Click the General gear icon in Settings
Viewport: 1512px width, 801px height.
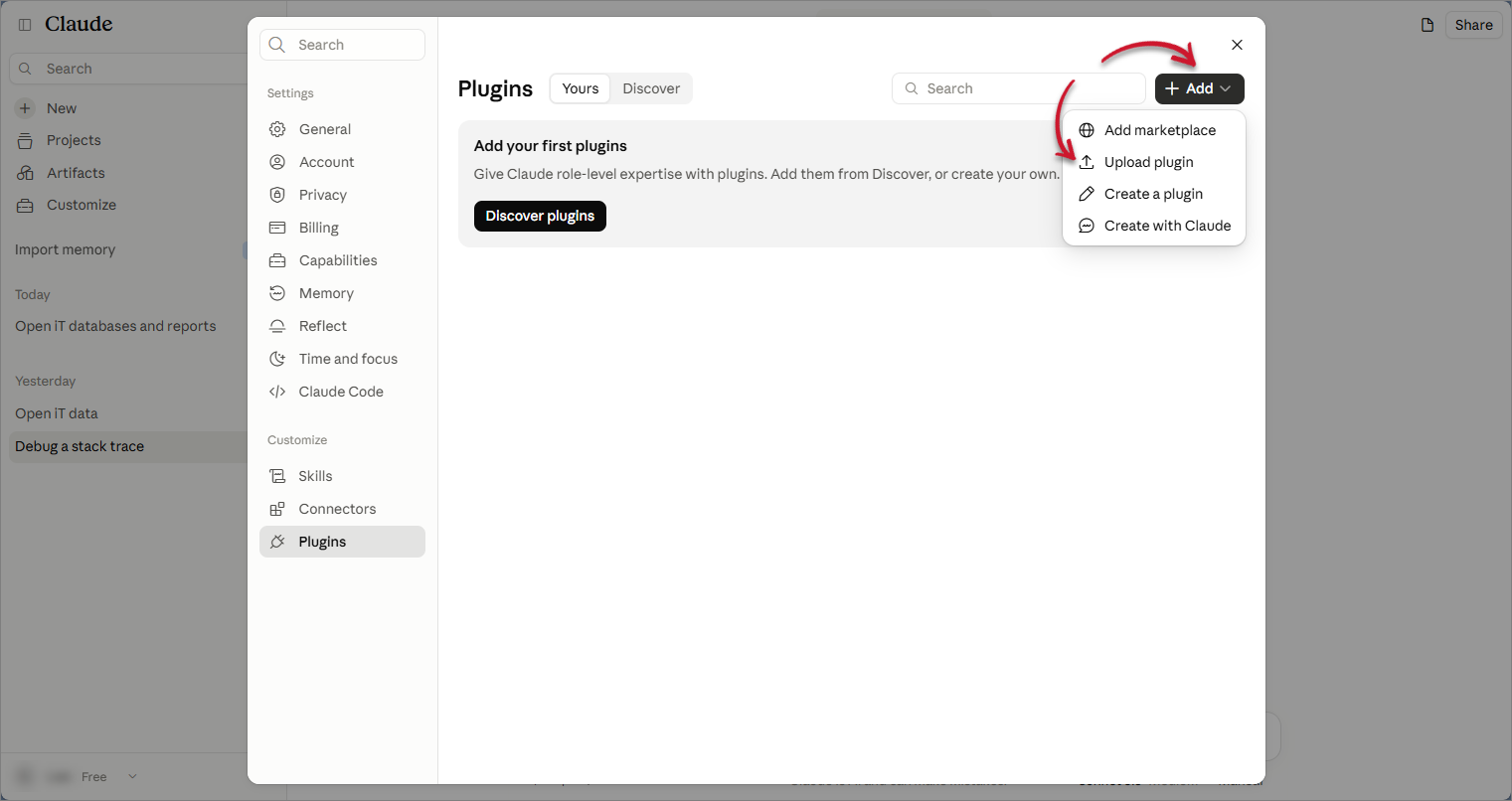click(277, 129)
